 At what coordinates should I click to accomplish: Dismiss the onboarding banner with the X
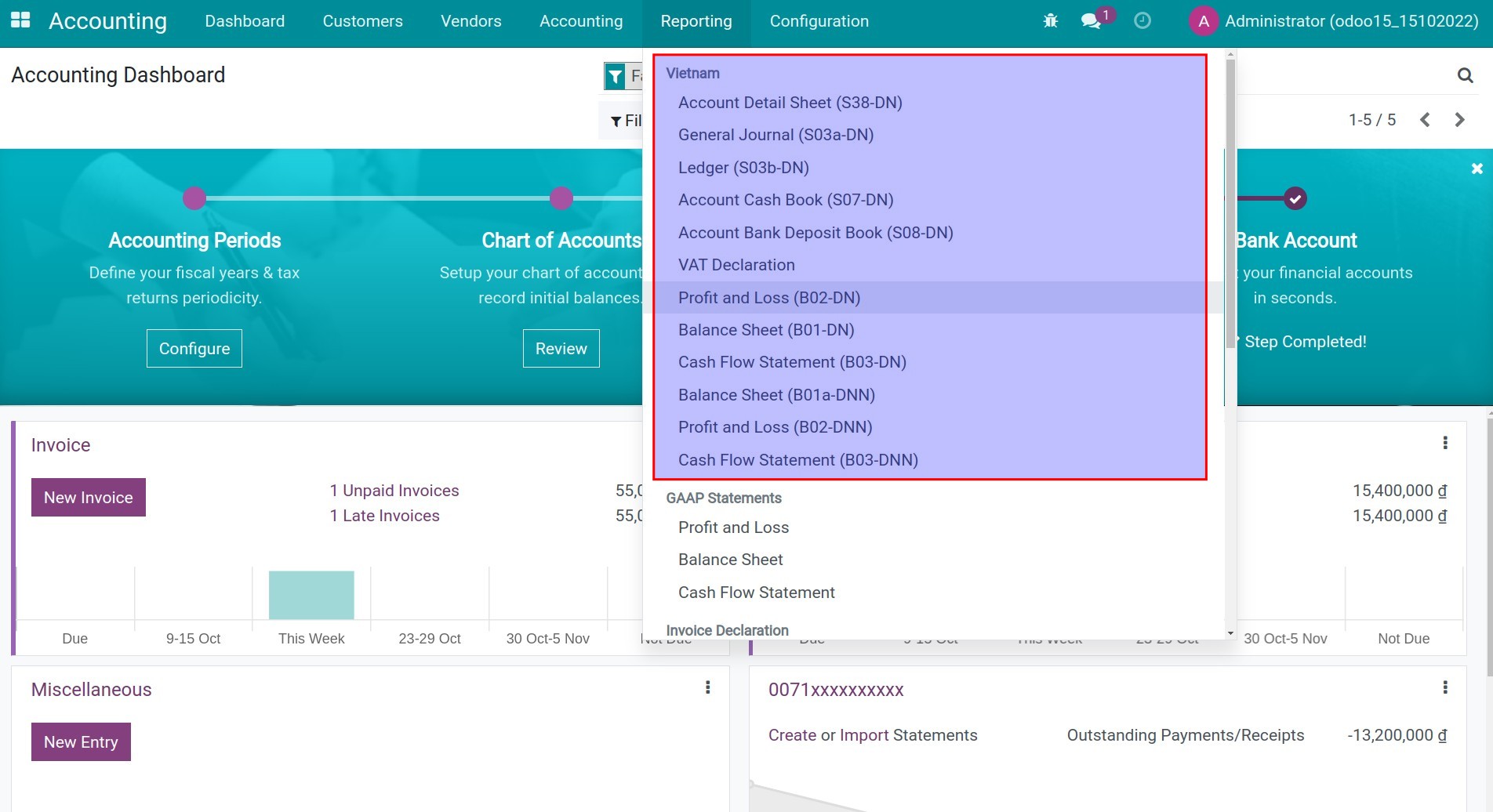click(1477, 168)
